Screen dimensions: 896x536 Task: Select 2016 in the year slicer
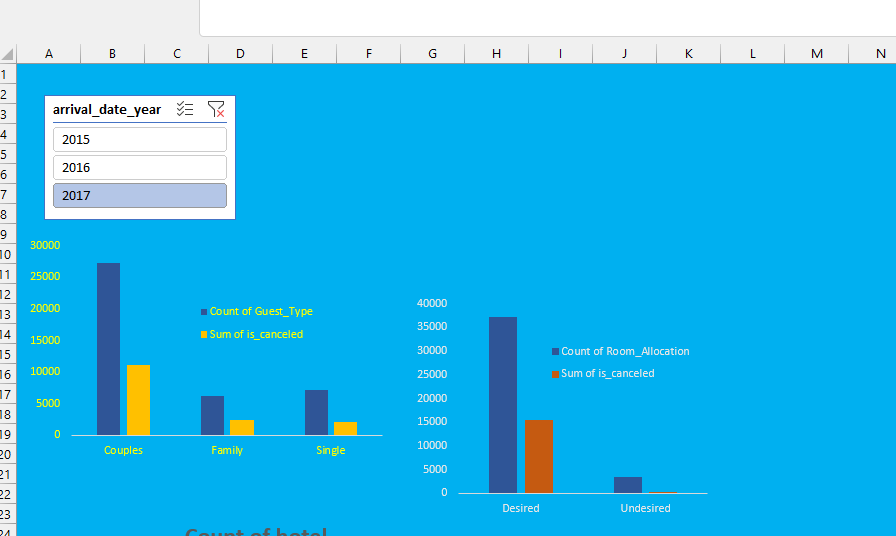coord(140,167)
